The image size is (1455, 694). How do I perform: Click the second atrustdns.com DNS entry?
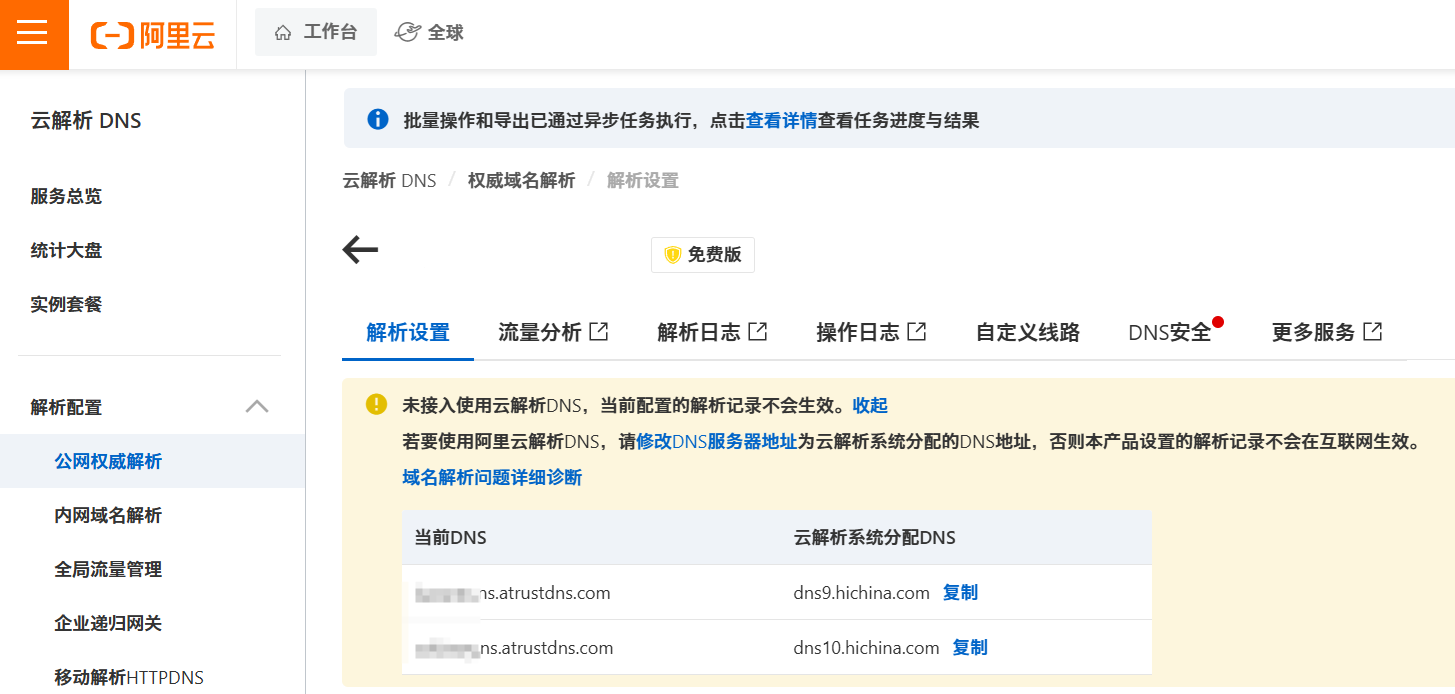coord(514,647)
